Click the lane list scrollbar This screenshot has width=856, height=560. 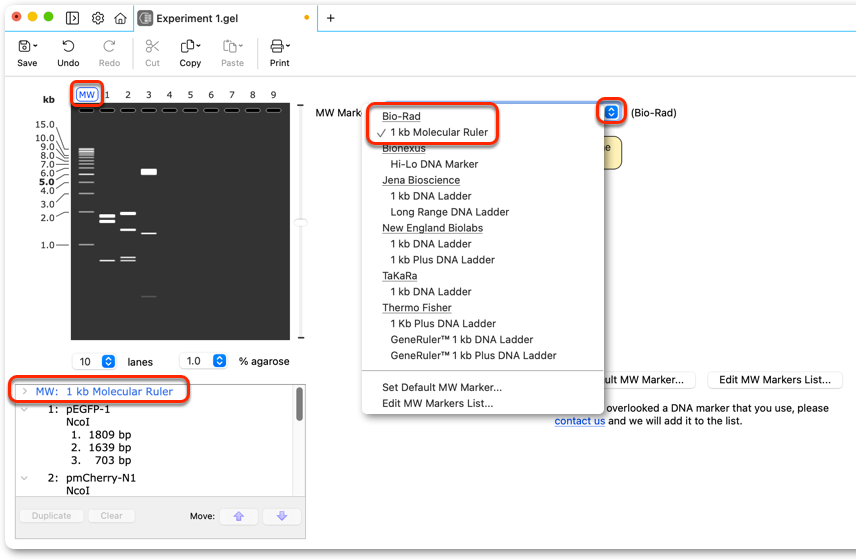pyautogui.click(x=299, y=404)
